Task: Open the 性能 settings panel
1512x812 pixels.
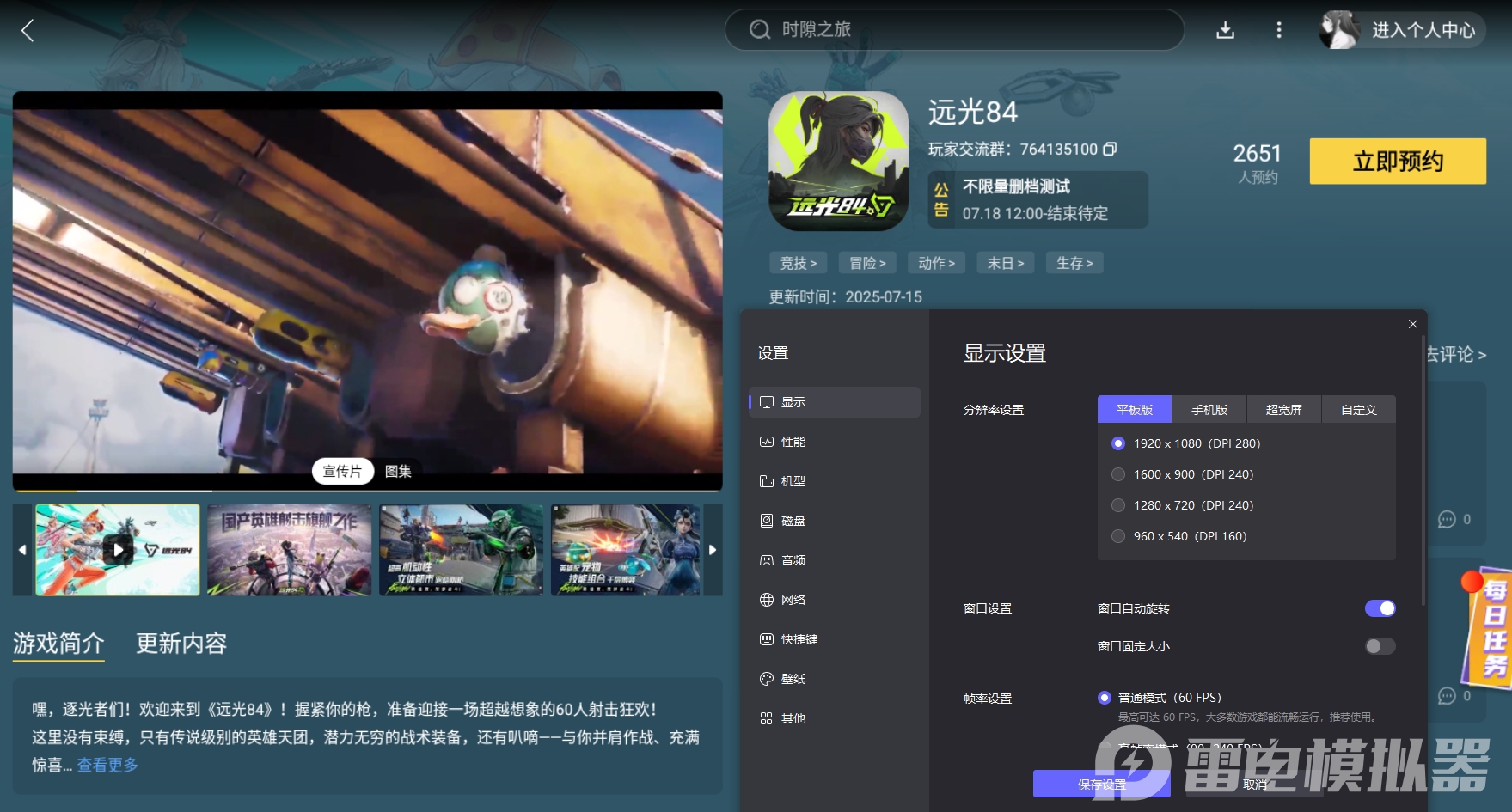Action: 792,441
